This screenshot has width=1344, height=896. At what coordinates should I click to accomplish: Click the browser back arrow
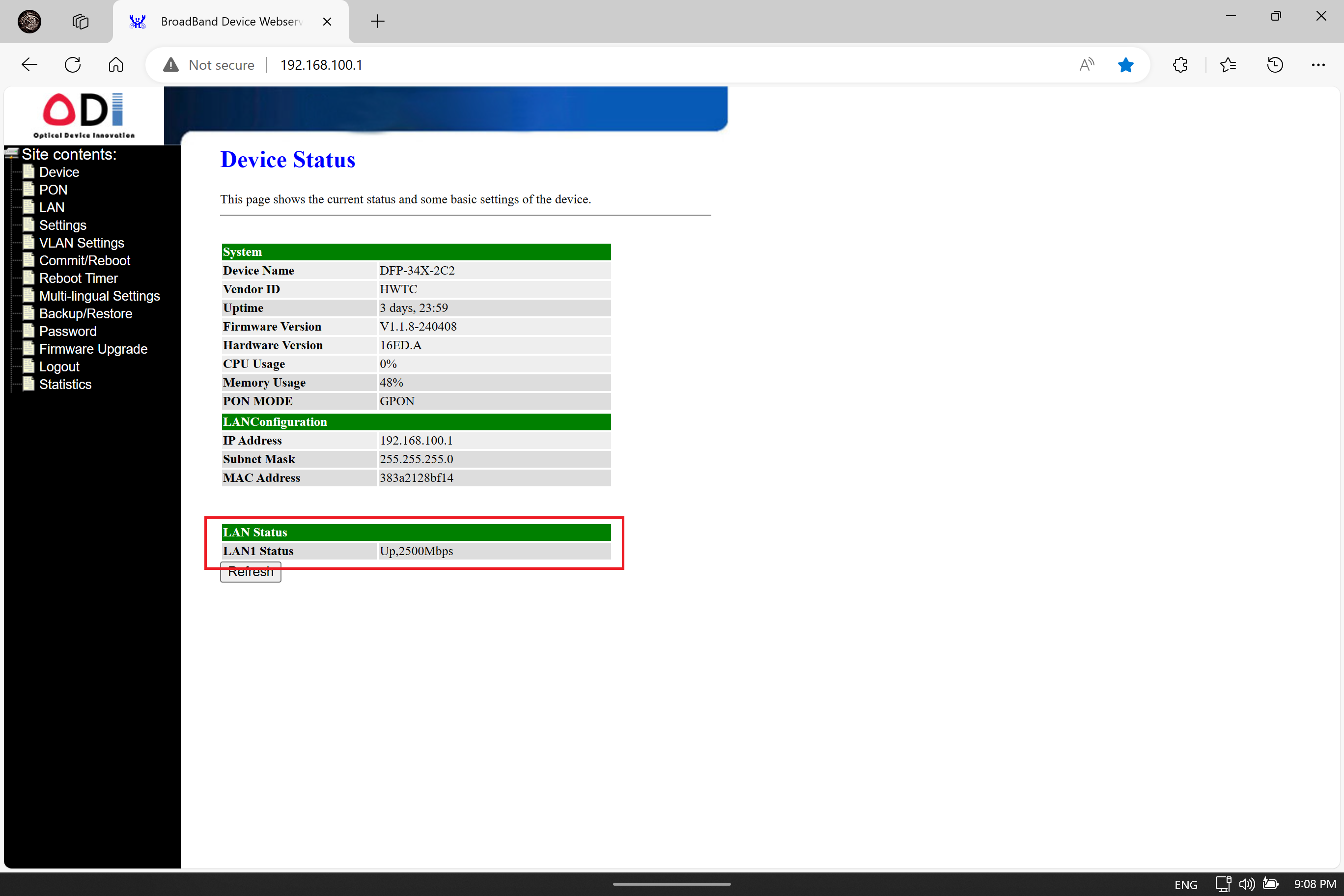coord(29,64)
